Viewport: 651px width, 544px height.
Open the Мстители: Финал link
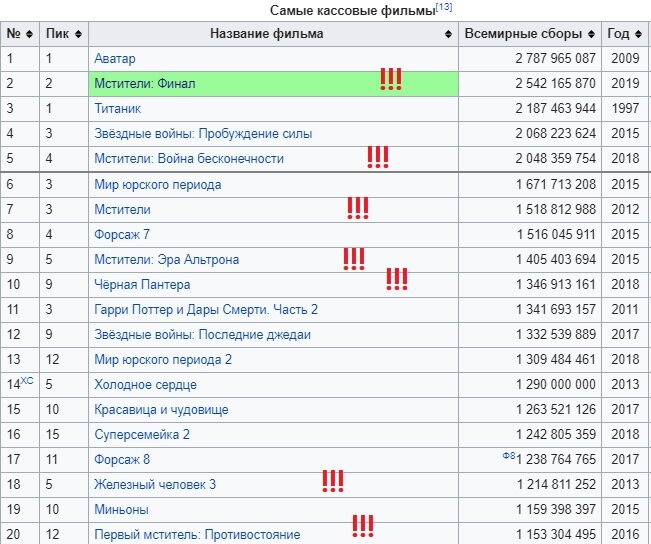click(x=144, y=83)
